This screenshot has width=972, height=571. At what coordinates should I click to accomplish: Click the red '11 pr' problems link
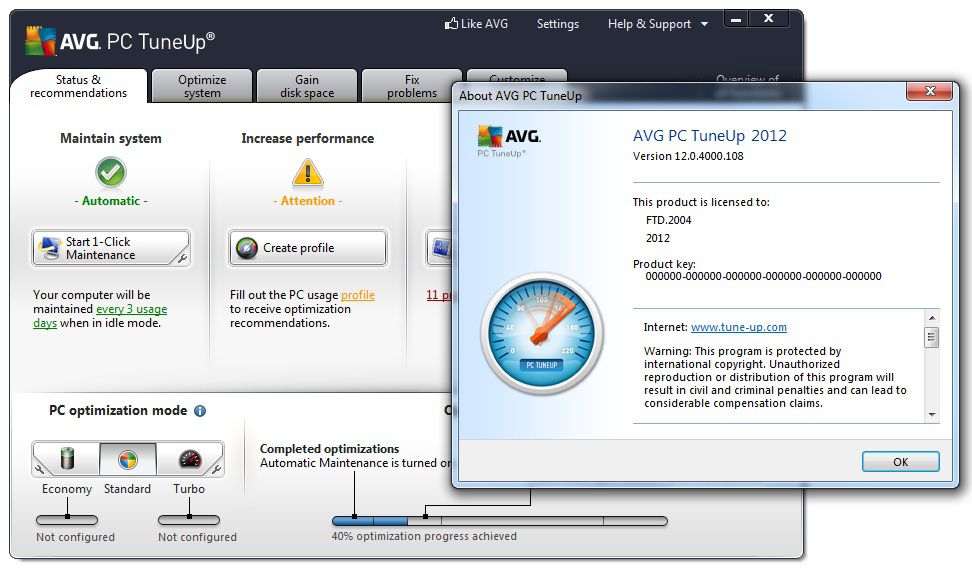[x=438, y=295]
